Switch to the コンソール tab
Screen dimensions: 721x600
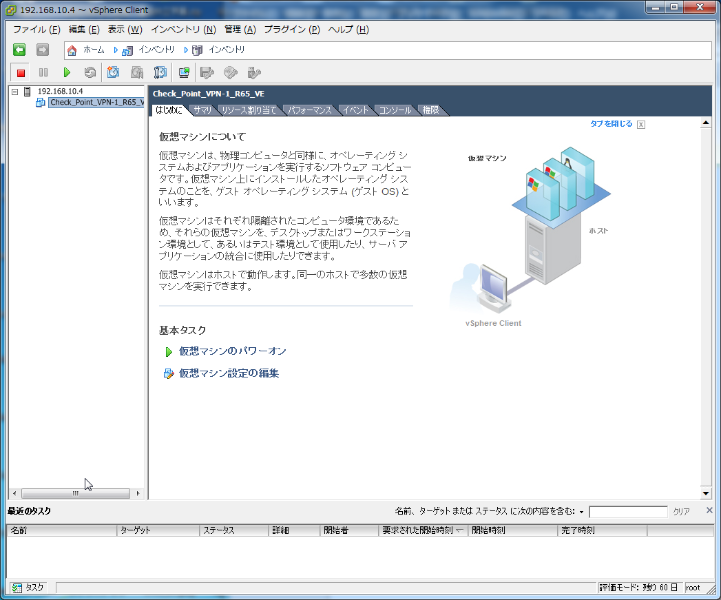(395, 110)
